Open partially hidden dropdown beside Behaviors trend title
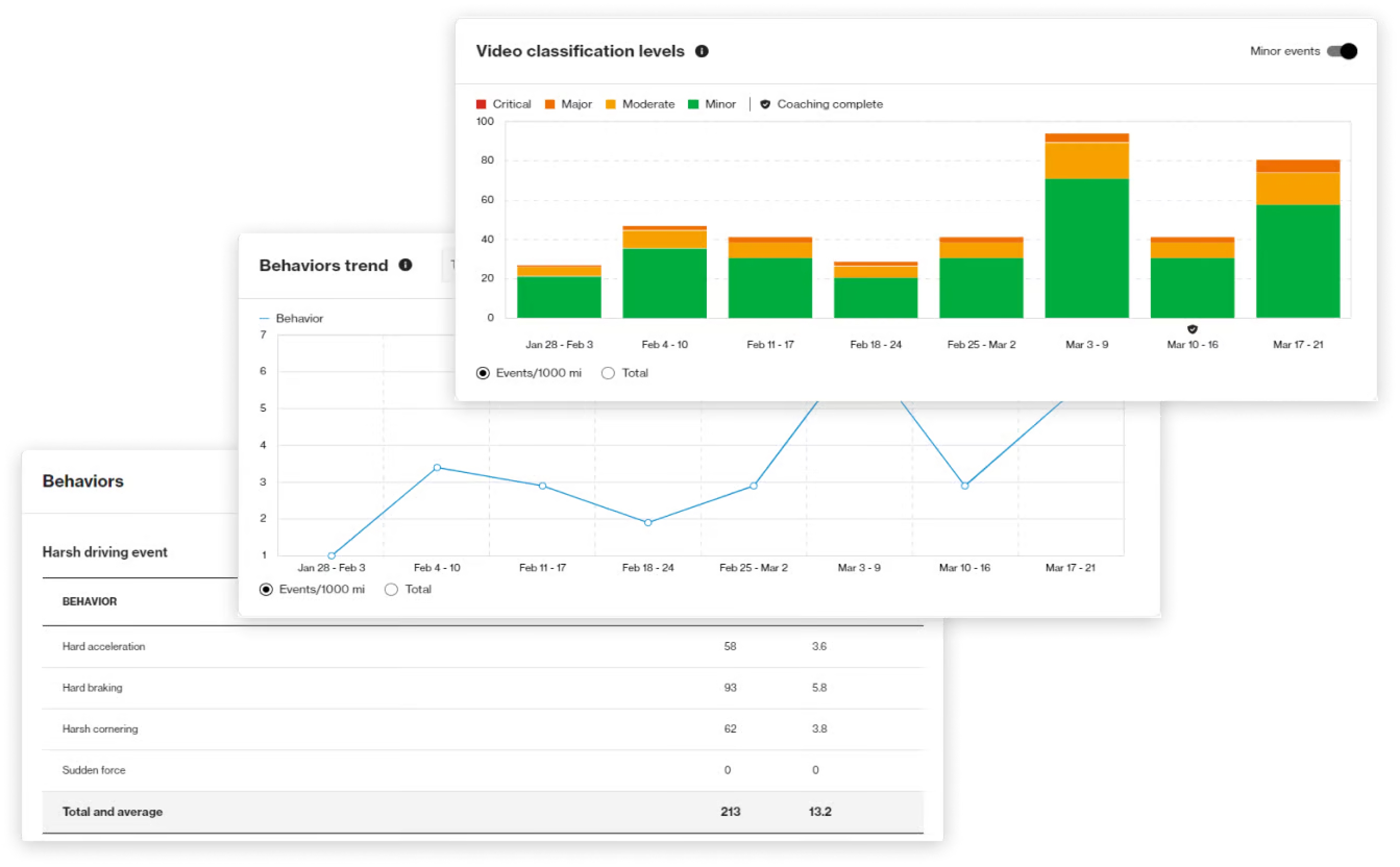This screenshot has width=1400, height=867. click(448, 265)
